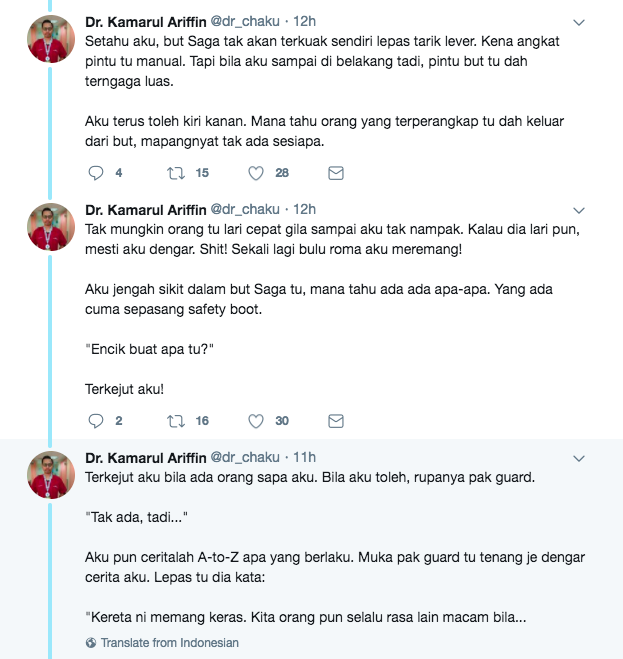
Task: Click envelope icon under 'Terkejut aku!' tweet
Action: [335, 421]
